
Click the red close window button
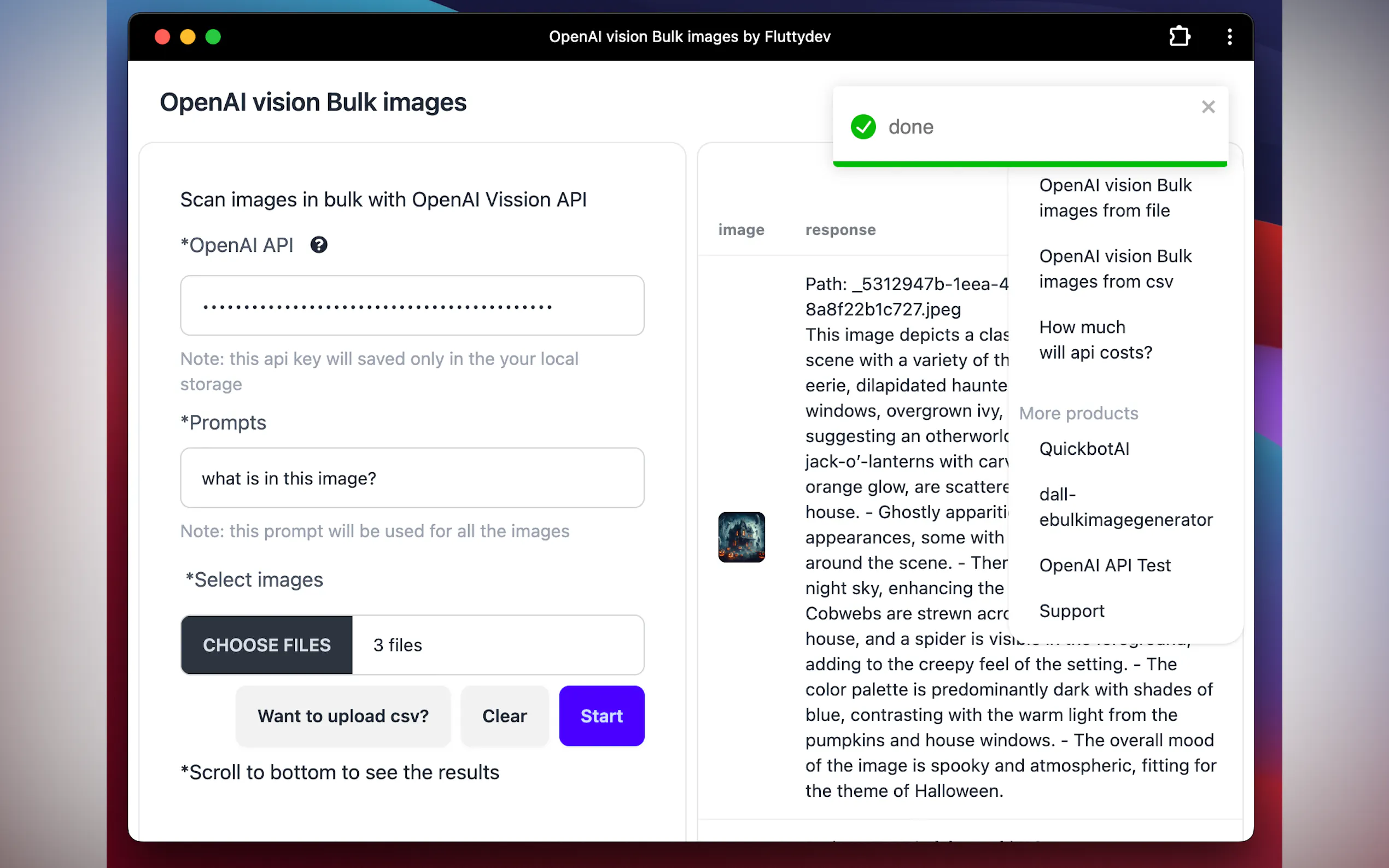(x=162, y=37)
